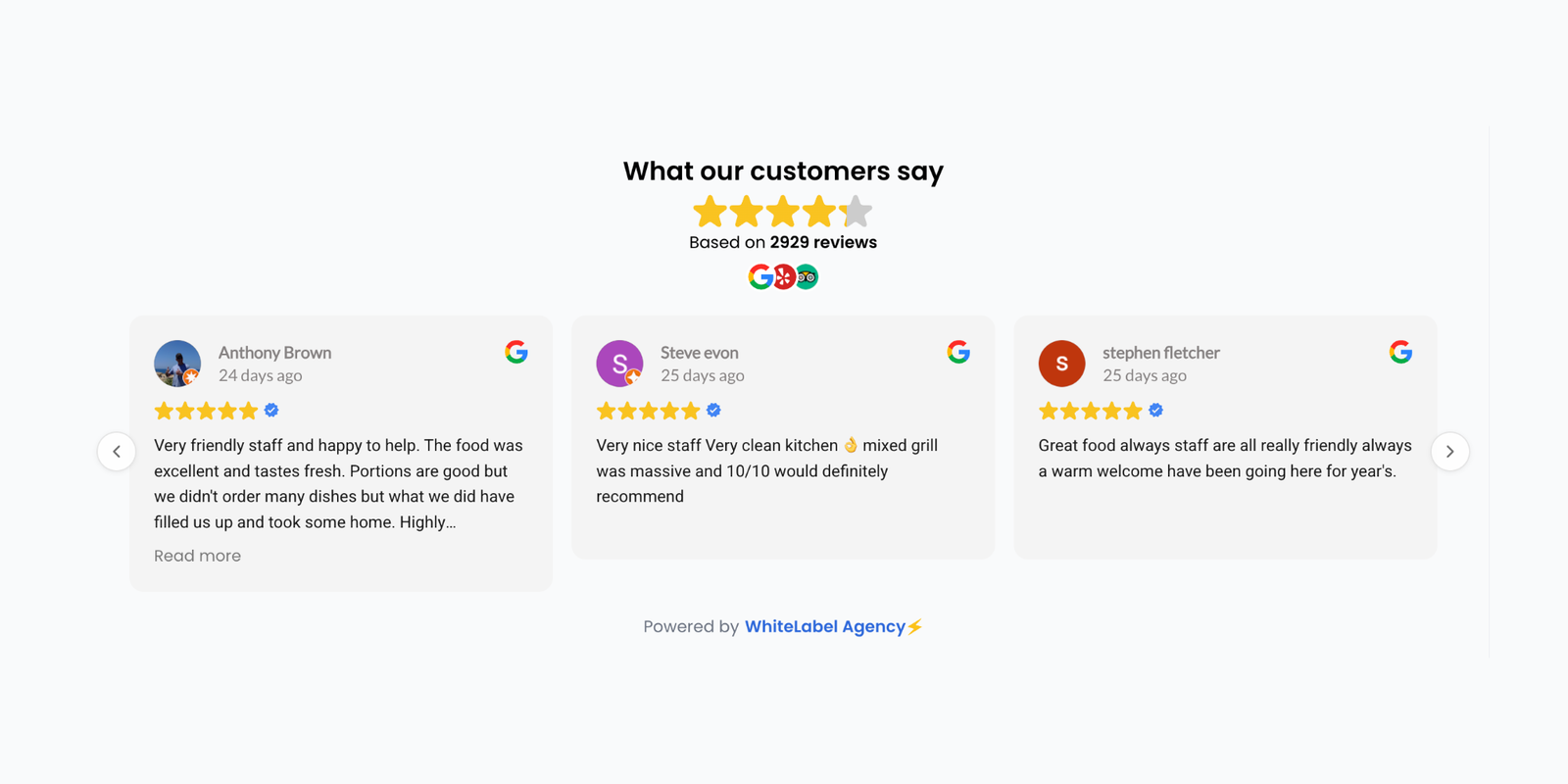The image size is (1568, 784).
Task: Click the stephen fletcher reviewer name
Action: [1160, 353]
